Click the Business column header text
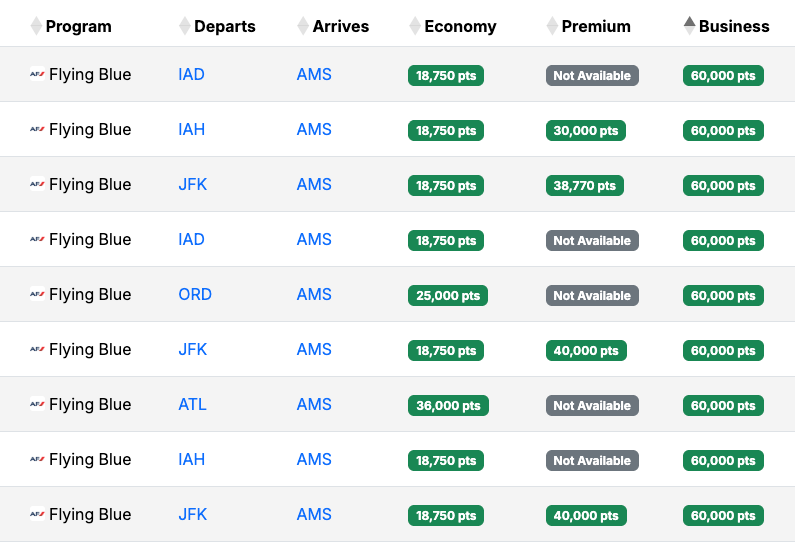 tap(734, 26)
